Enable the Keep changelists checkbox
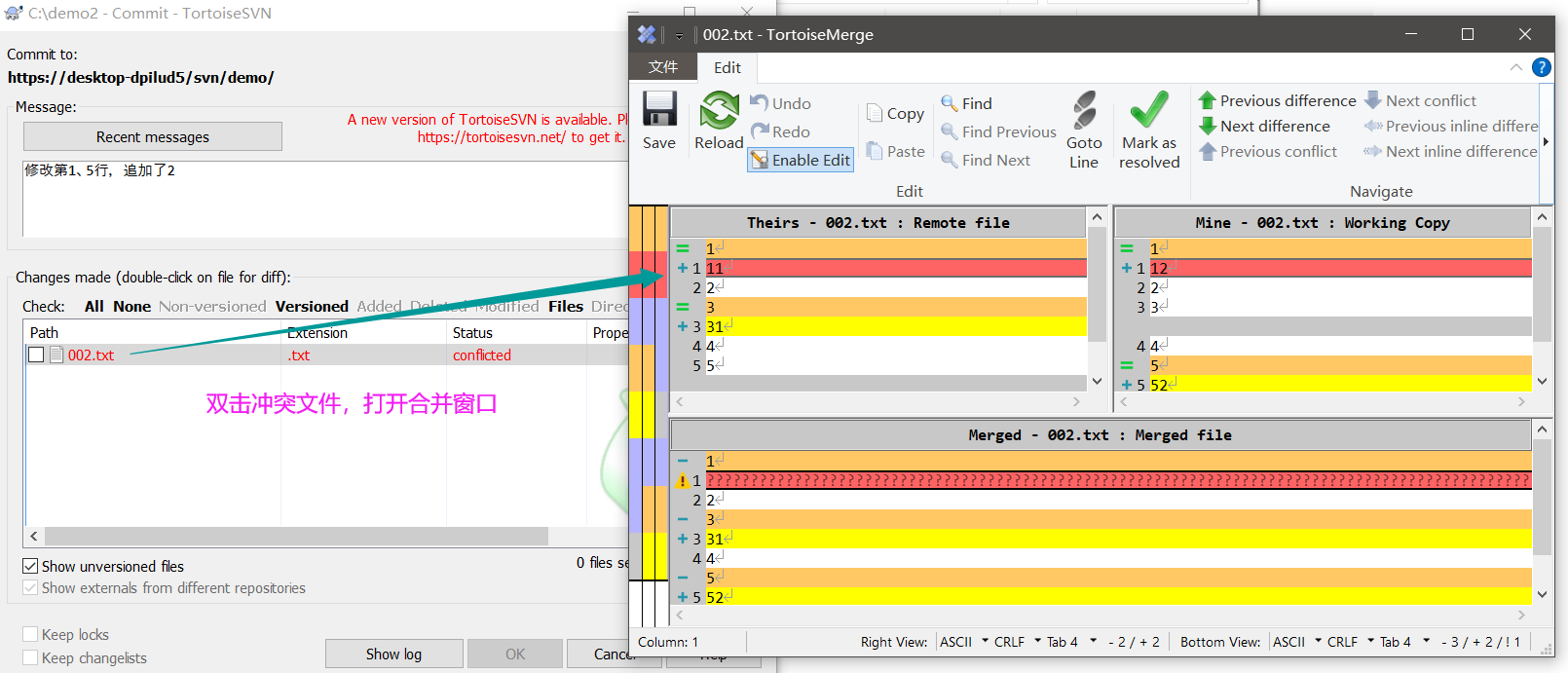This screenshot has width=1568, height=673. point(30,657)
